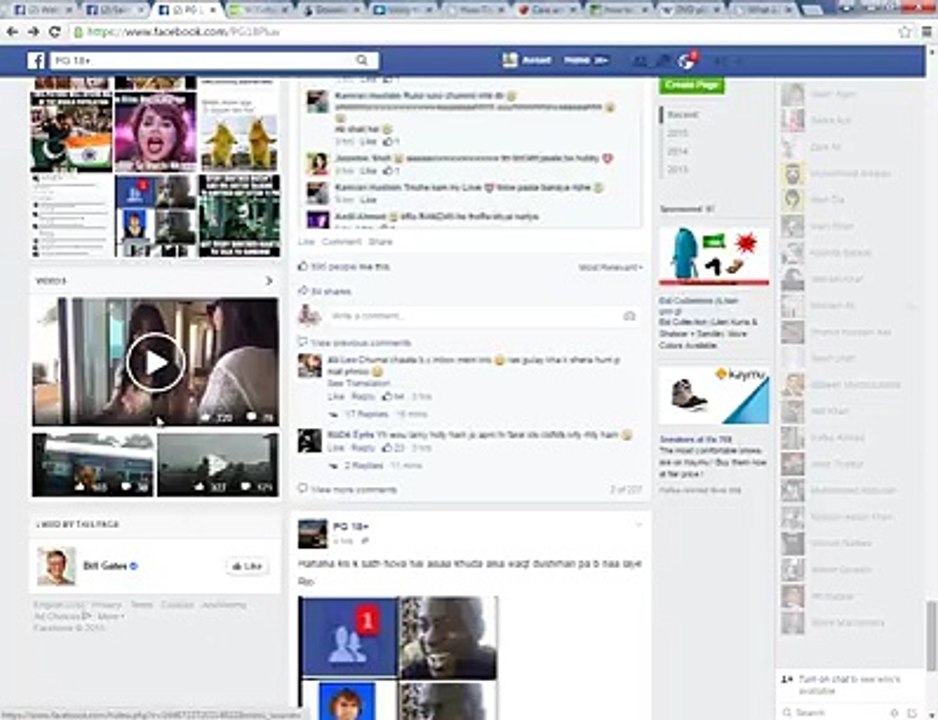Click the verified badge next to Bill Gates

coord(134,566)
